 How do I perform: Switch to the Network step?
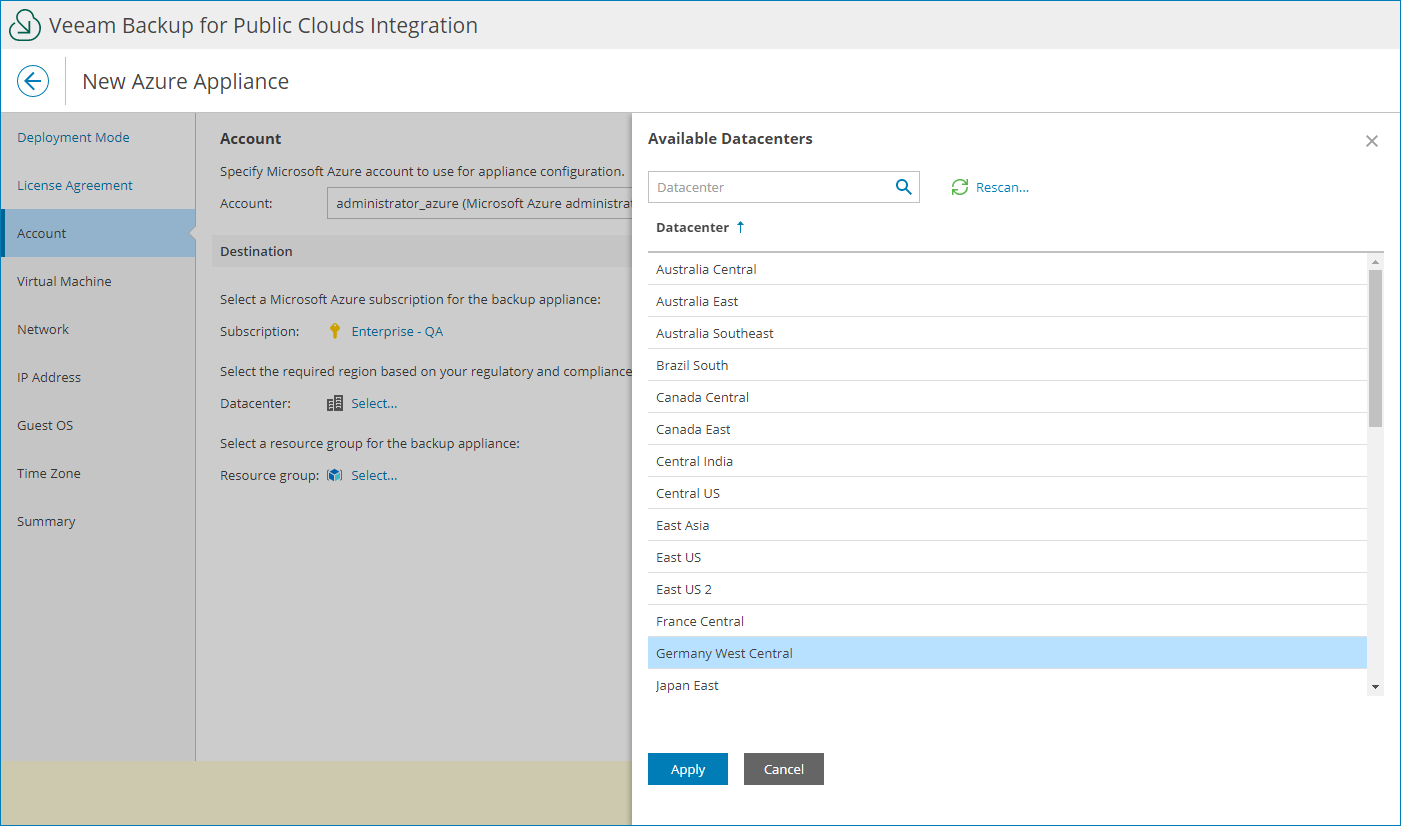pos(42,329)
